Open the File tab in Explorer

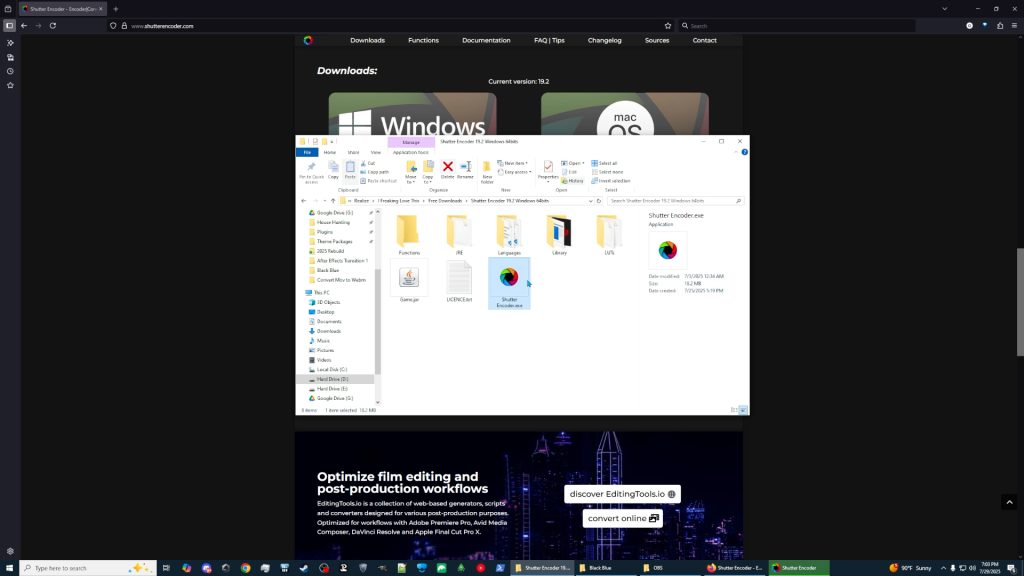[307, 152]
